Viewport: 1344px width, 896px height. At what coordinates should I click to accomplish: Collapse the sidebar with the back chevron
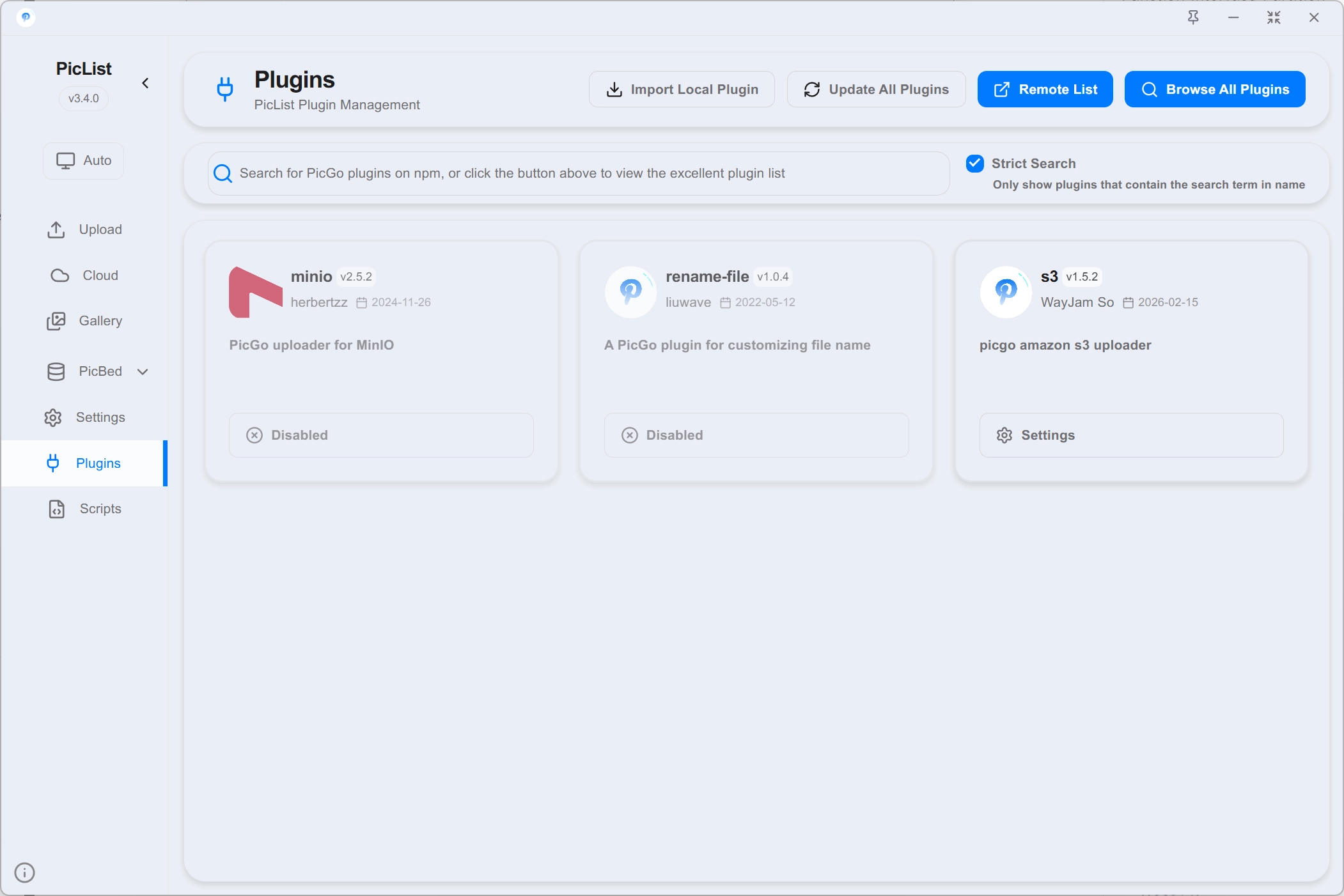point(145,83)
